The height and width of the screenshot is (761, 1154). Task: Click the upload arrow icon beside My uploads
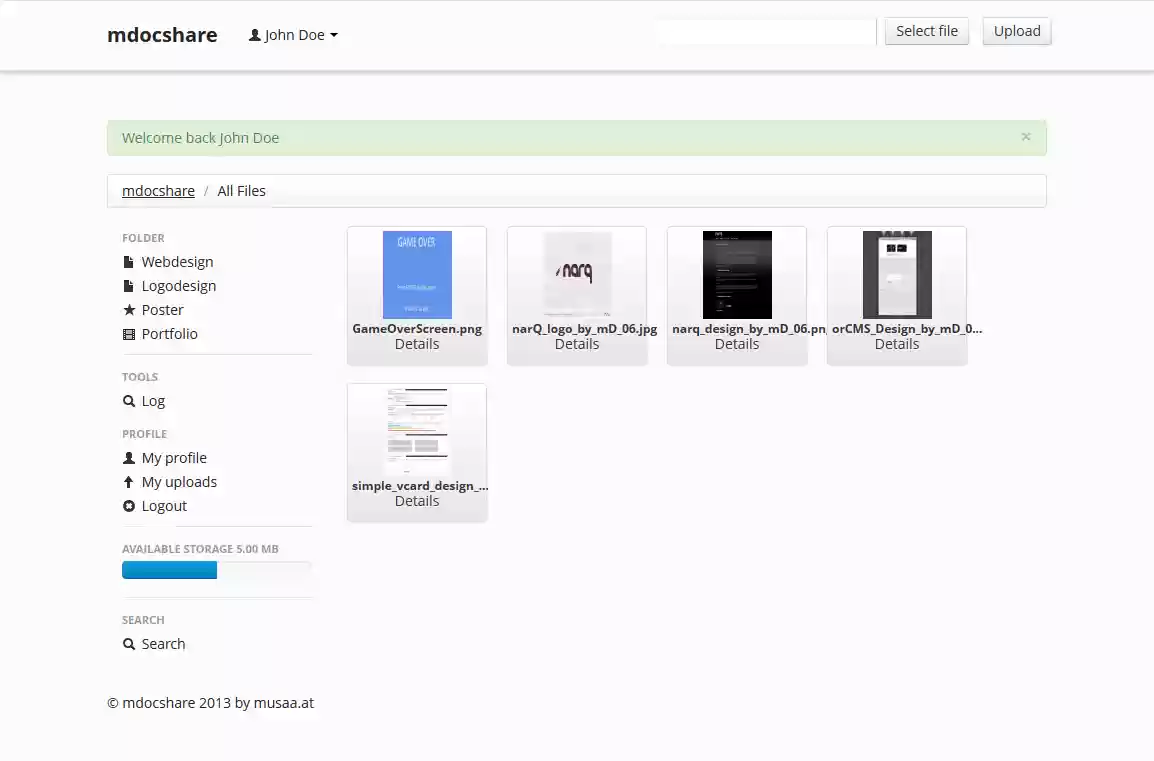pos(127,481)
